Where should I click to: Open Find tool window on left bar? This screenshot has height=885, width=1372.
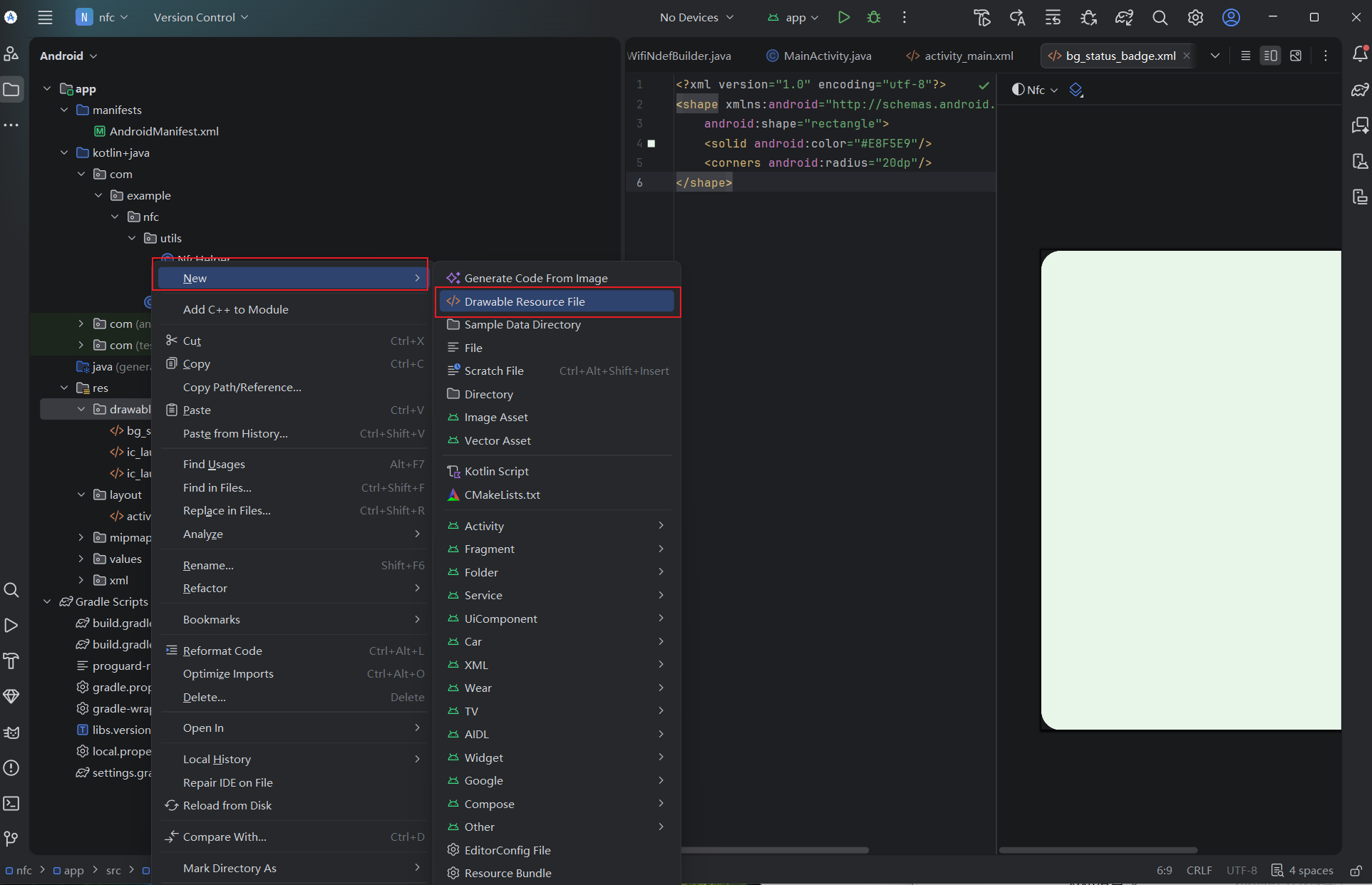tap(11, 590)
